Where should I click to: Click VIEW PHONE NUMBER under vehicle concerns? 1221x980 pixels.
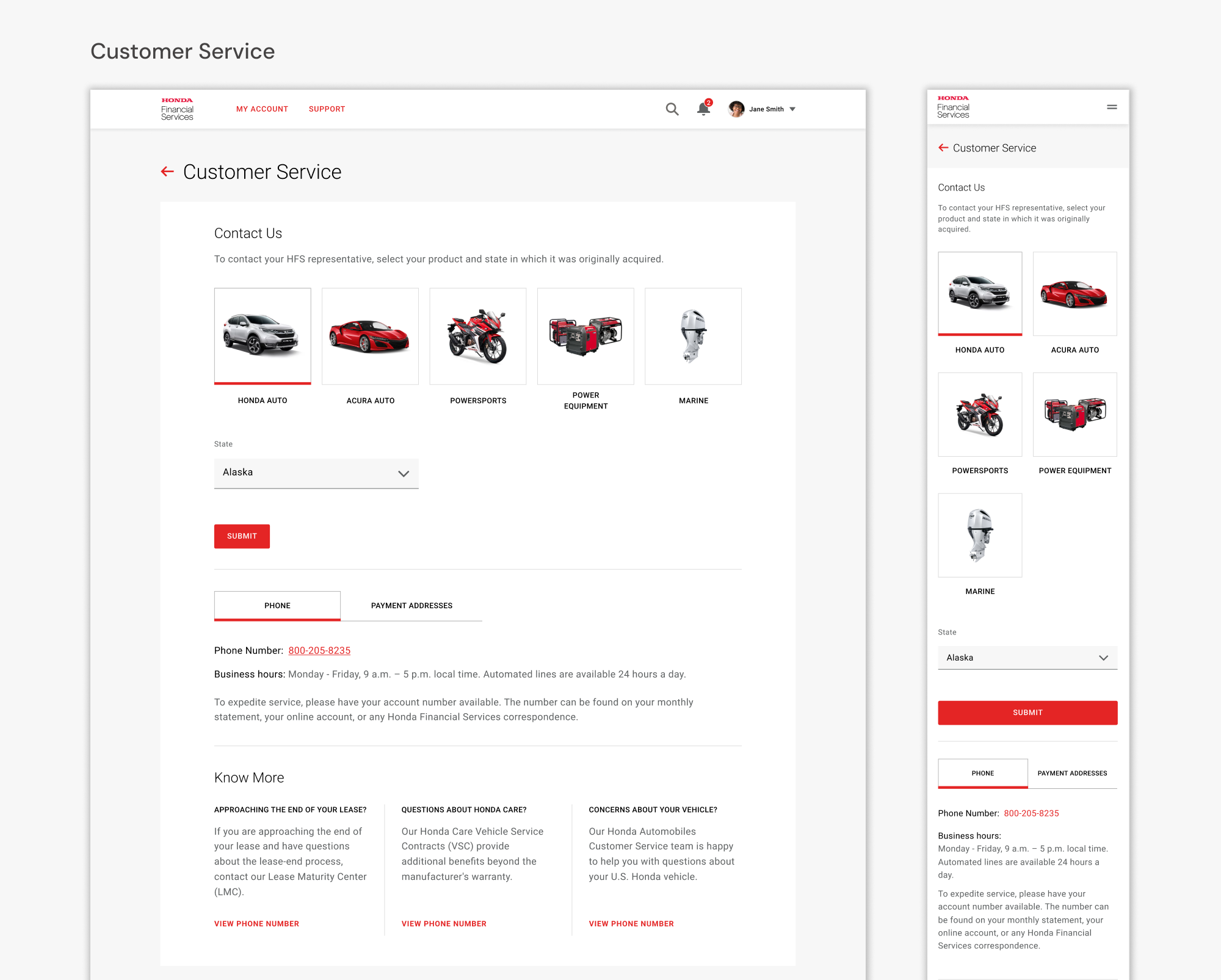631,924
